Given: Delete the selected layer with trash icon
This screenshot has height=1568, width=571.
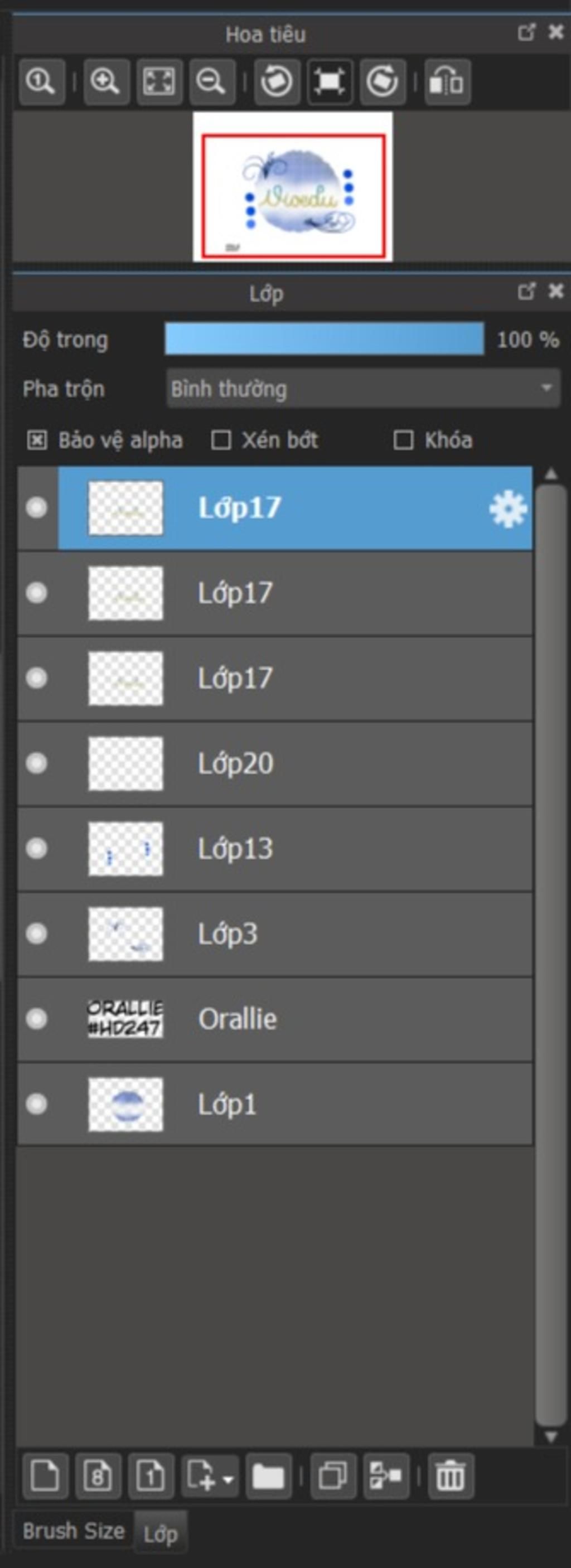Looking at the screenshot, I should point(451,1476).
